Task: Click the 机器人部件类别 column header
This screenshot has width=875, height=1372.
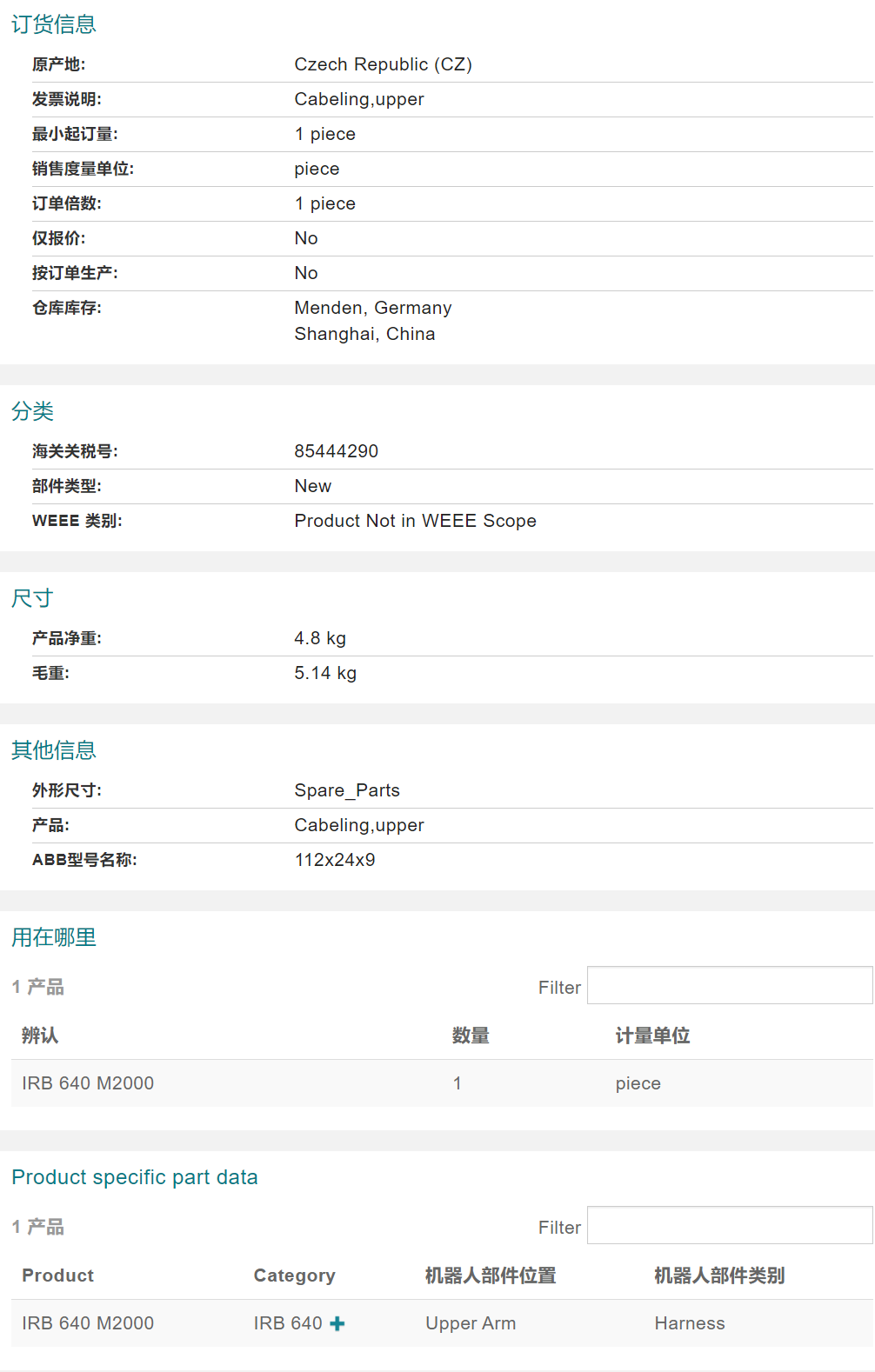Action: pyautogui.click(x=719, y=1275)
